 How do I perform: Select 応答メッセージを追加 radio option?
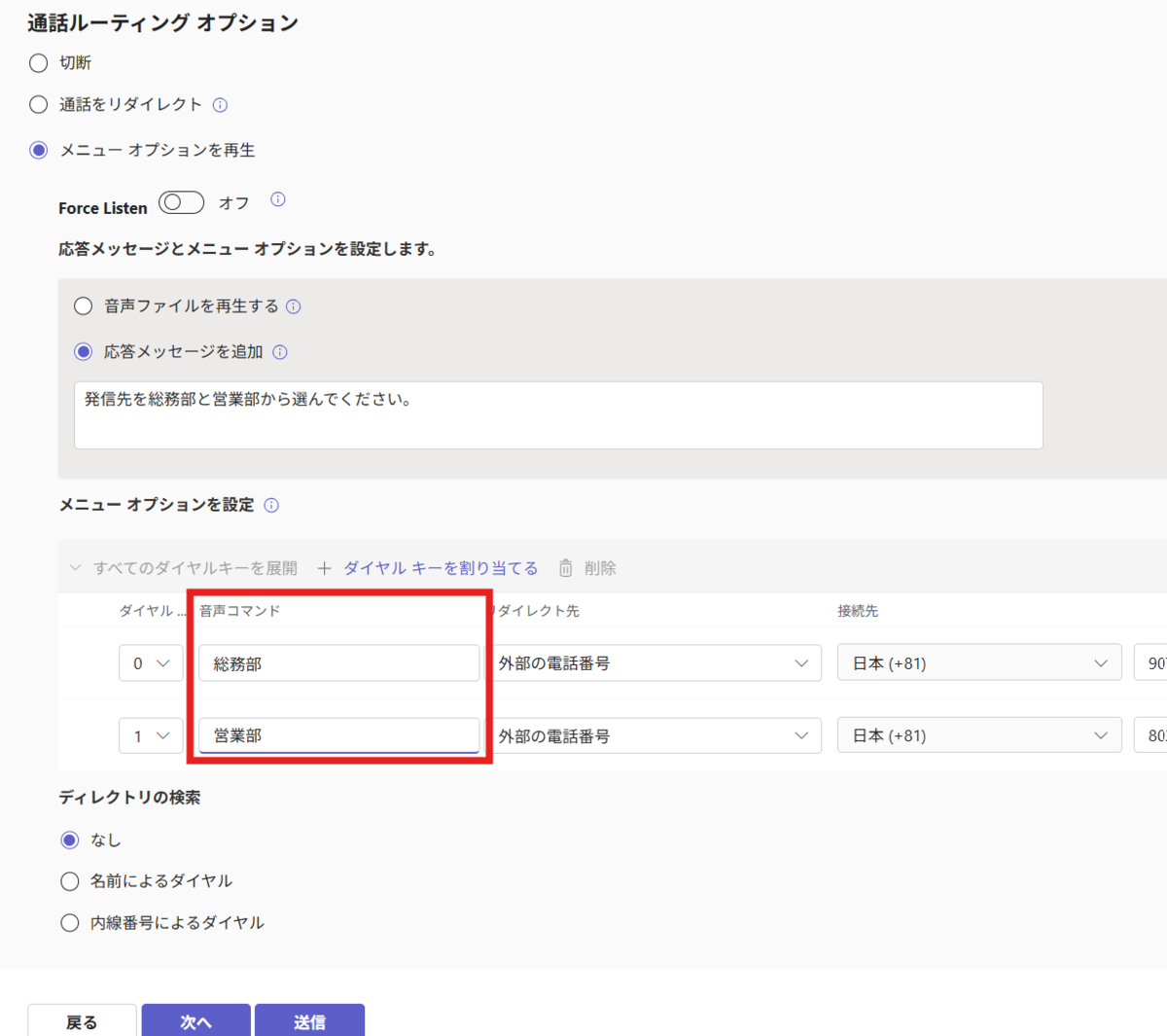pos(84,351)
